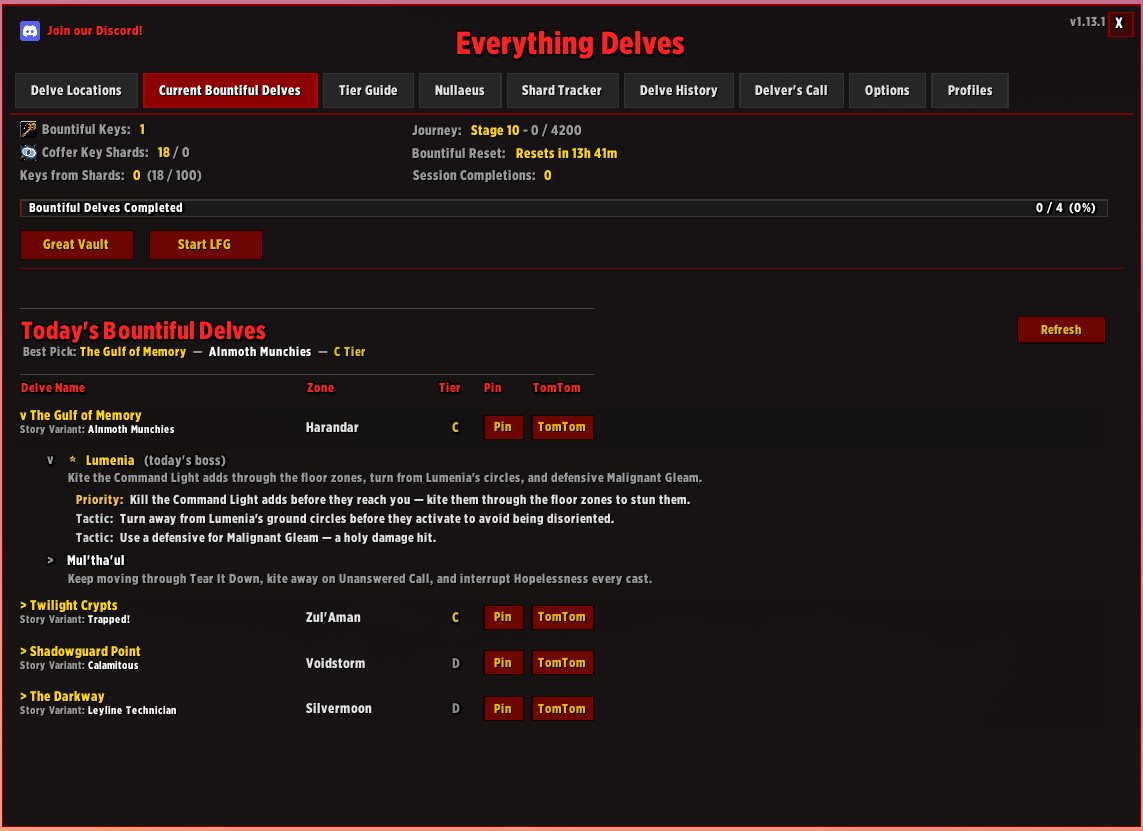Click the Zul'Aman zone cell
The image size is (1143, 831).
333,617
